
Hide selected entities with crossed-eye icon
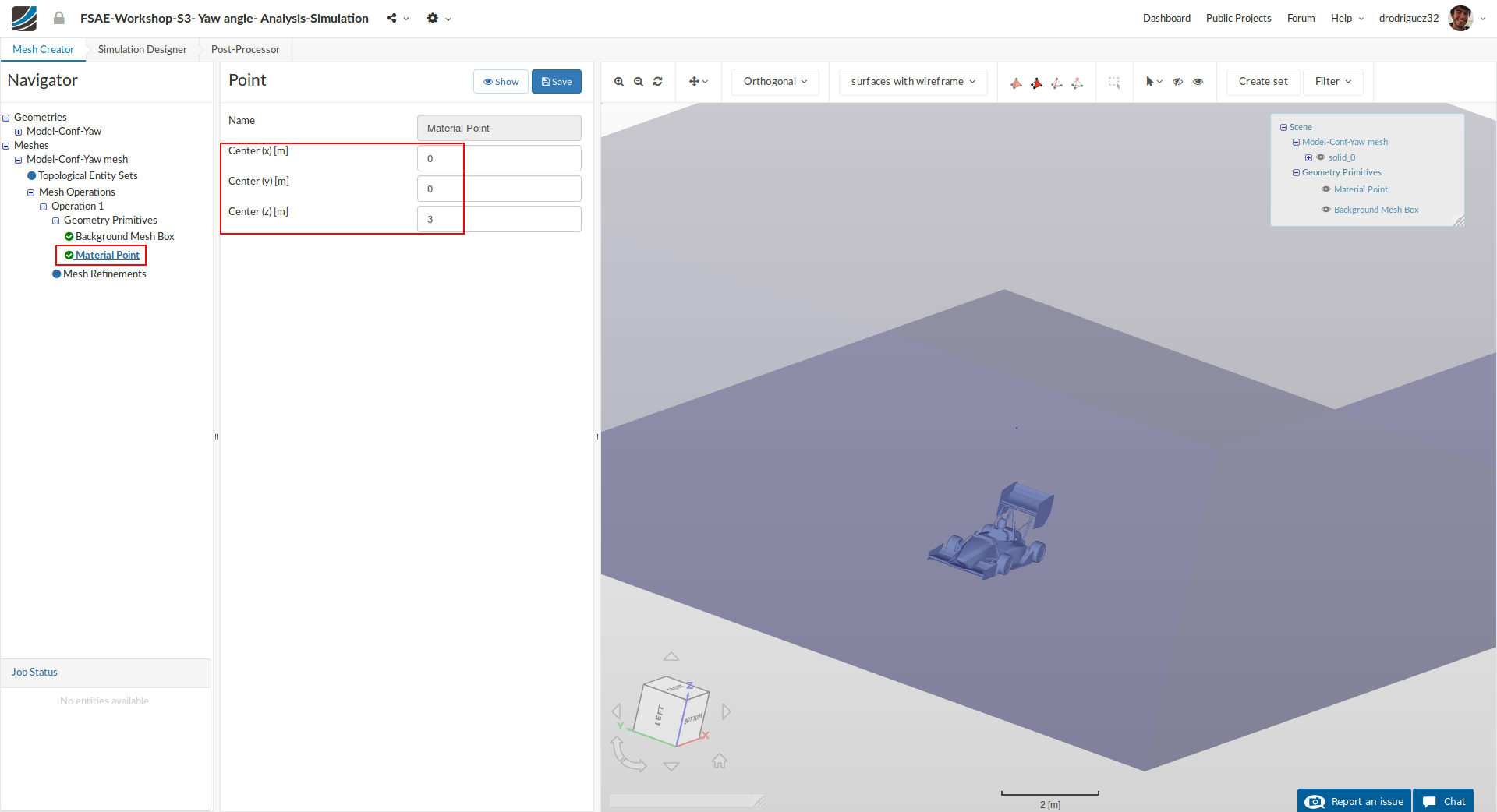[x=1178, y=82]
